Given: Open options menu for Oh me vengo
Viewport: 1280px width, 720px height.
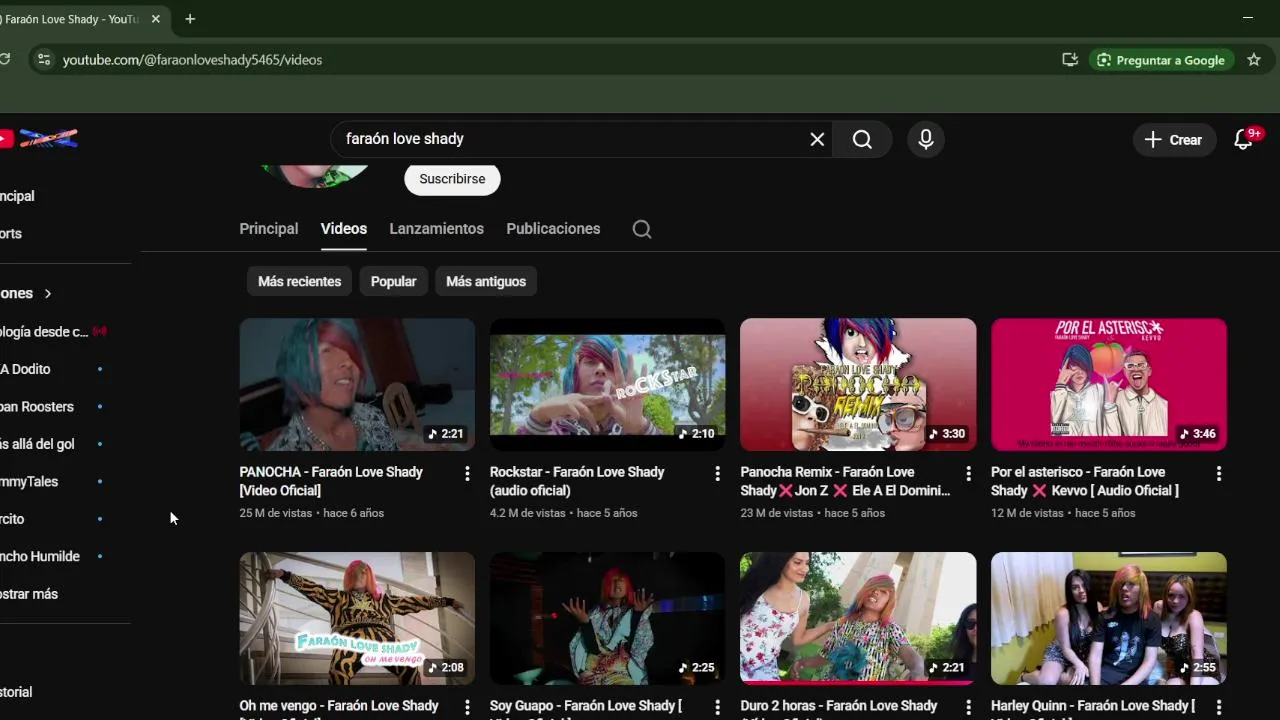Looking at the screenshot, I should 466,708.
